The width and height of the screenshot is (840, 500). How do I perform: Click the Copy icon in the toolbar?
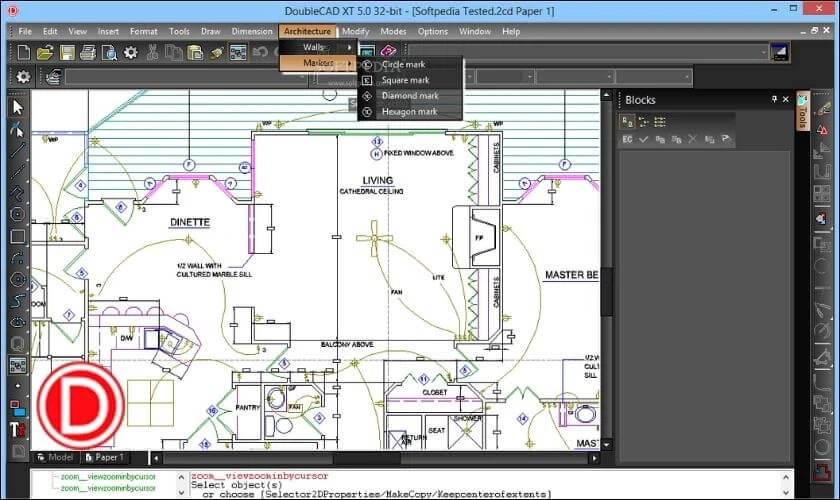click(x=174, y=52)
